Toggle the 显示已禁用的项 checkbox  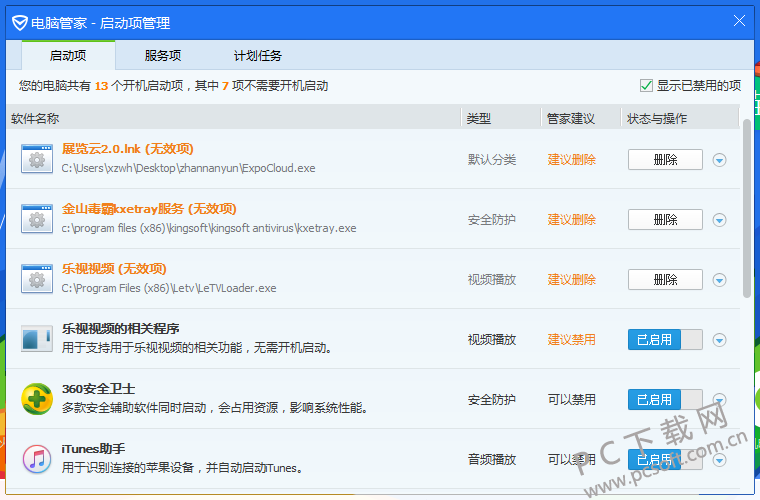coord(646,86)
